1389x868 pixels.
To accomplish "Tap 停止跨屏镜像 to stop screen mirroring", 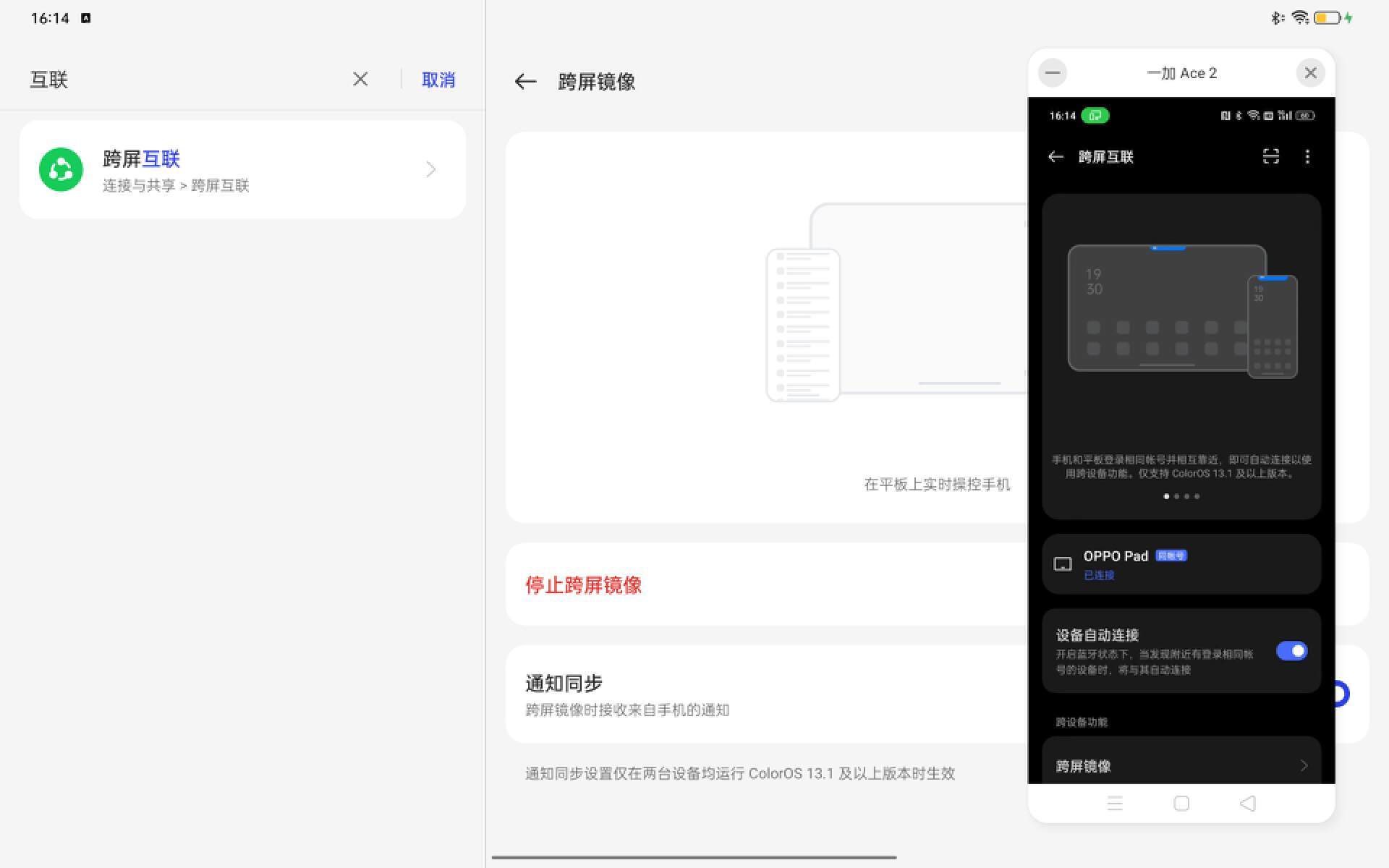I will pyautogui.click(x=583, y=585).
